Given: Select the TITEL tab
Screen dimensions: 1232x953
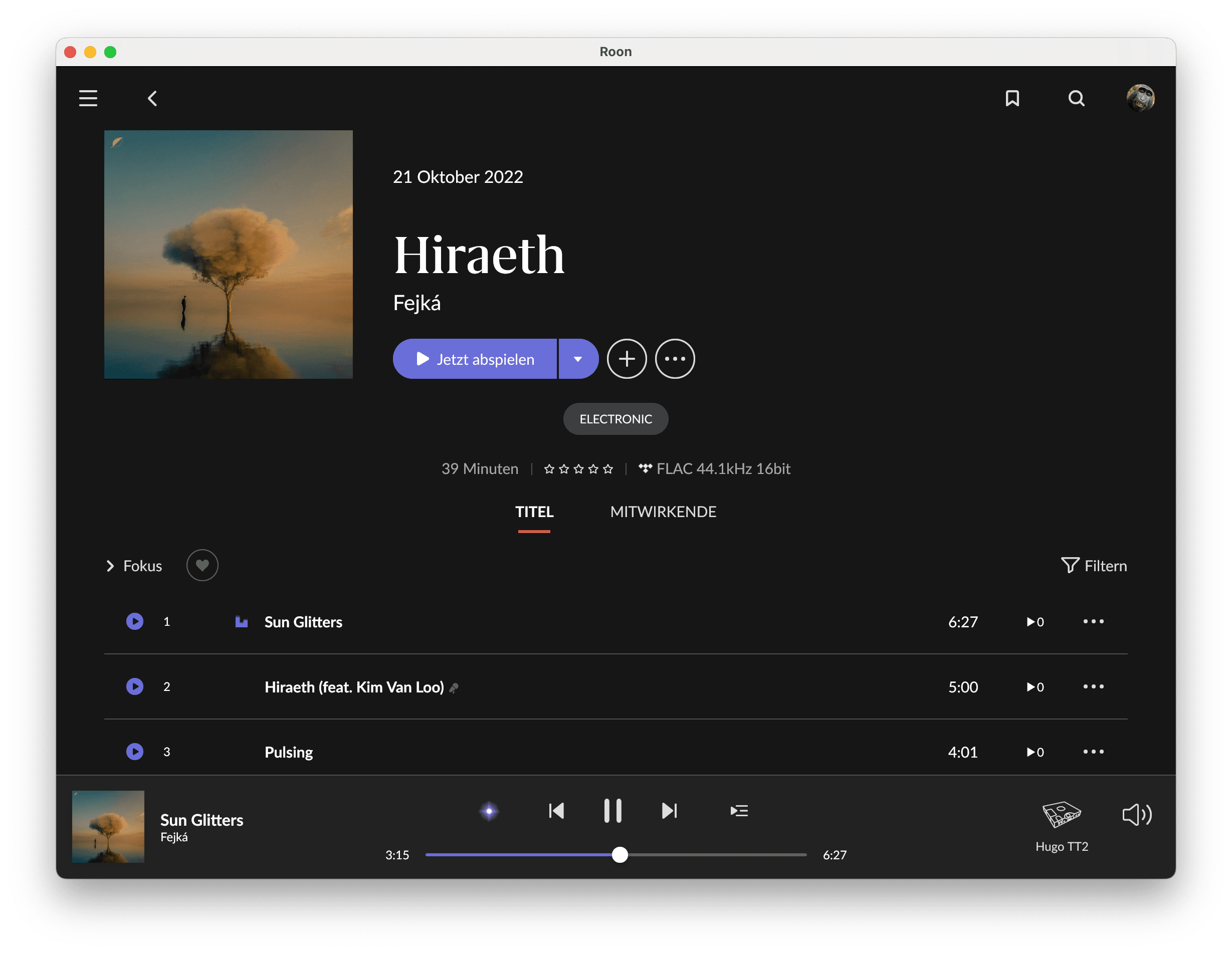Looking at the screenshot, I should 534,512.
